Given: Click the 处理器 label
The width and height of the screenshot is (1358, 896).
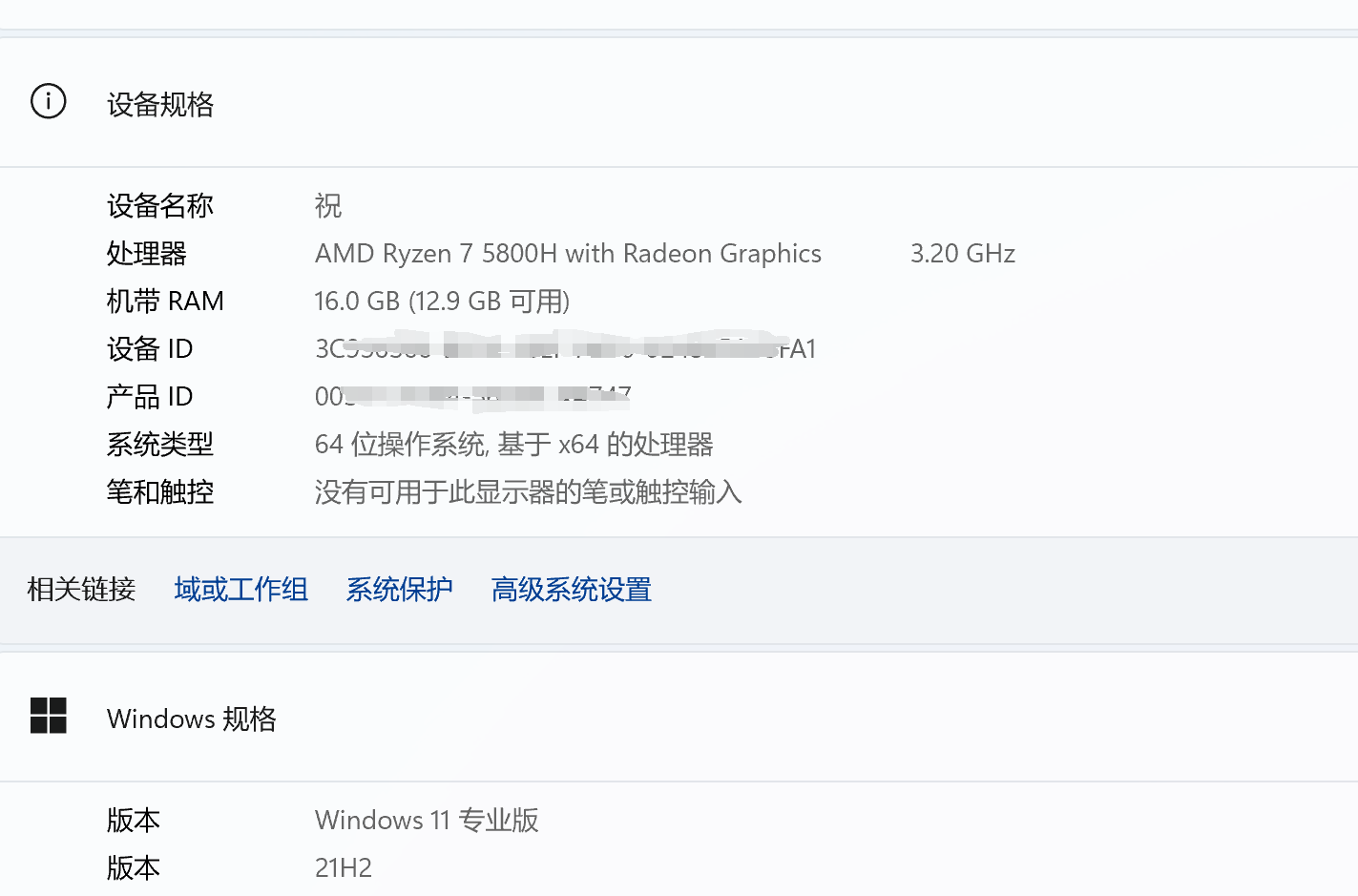Looking at the screenshot, I should click(147, 254).
